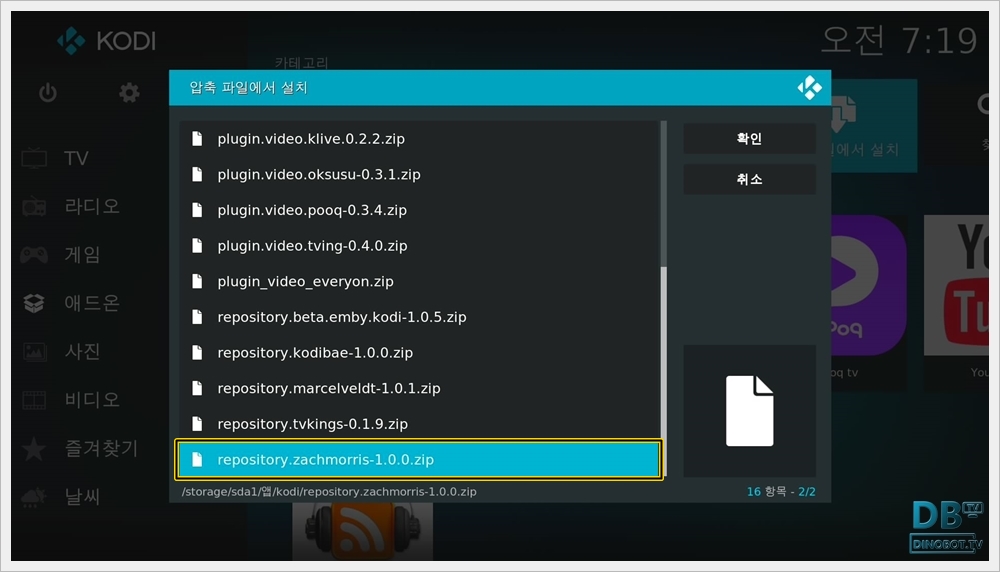Click the Kodi logo at top left

coord(71,41)
